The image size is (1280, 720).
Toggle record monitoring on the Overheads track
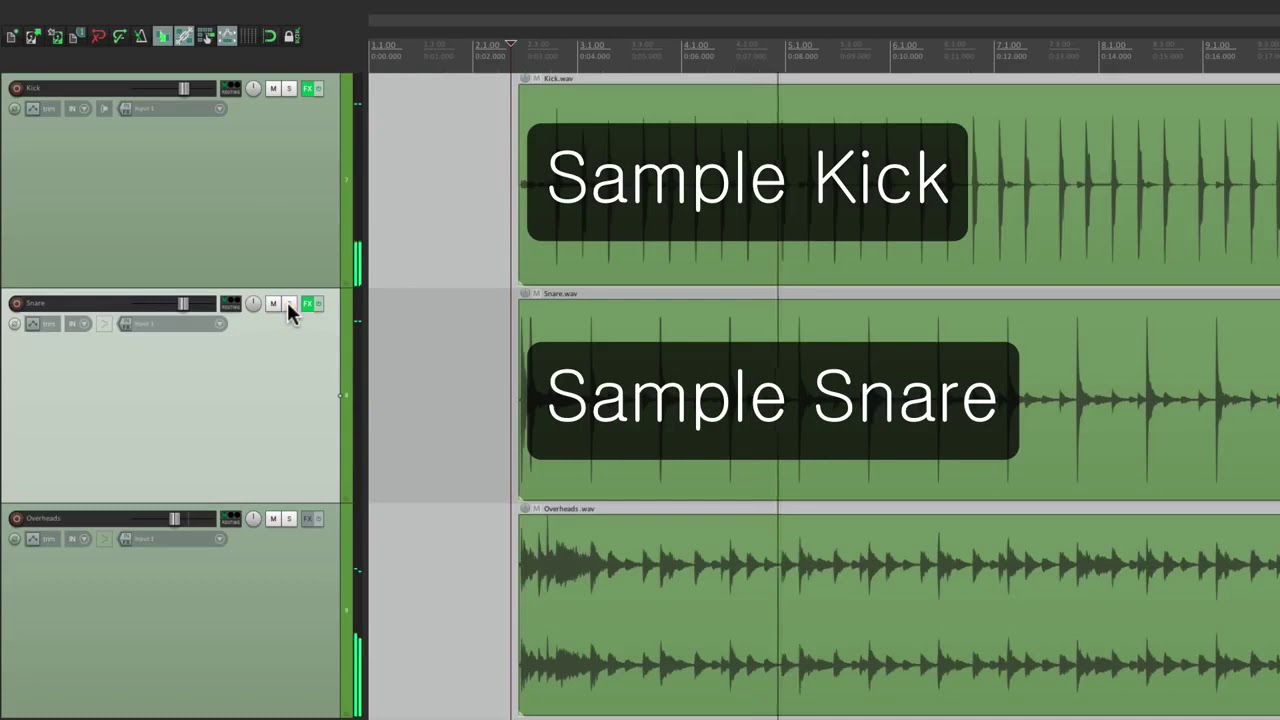tap(104, 538)
